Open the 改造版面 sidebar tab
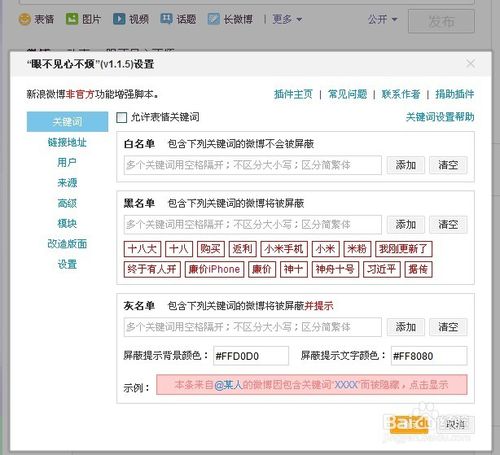The image size is (500, 455). tap(67, 244)
